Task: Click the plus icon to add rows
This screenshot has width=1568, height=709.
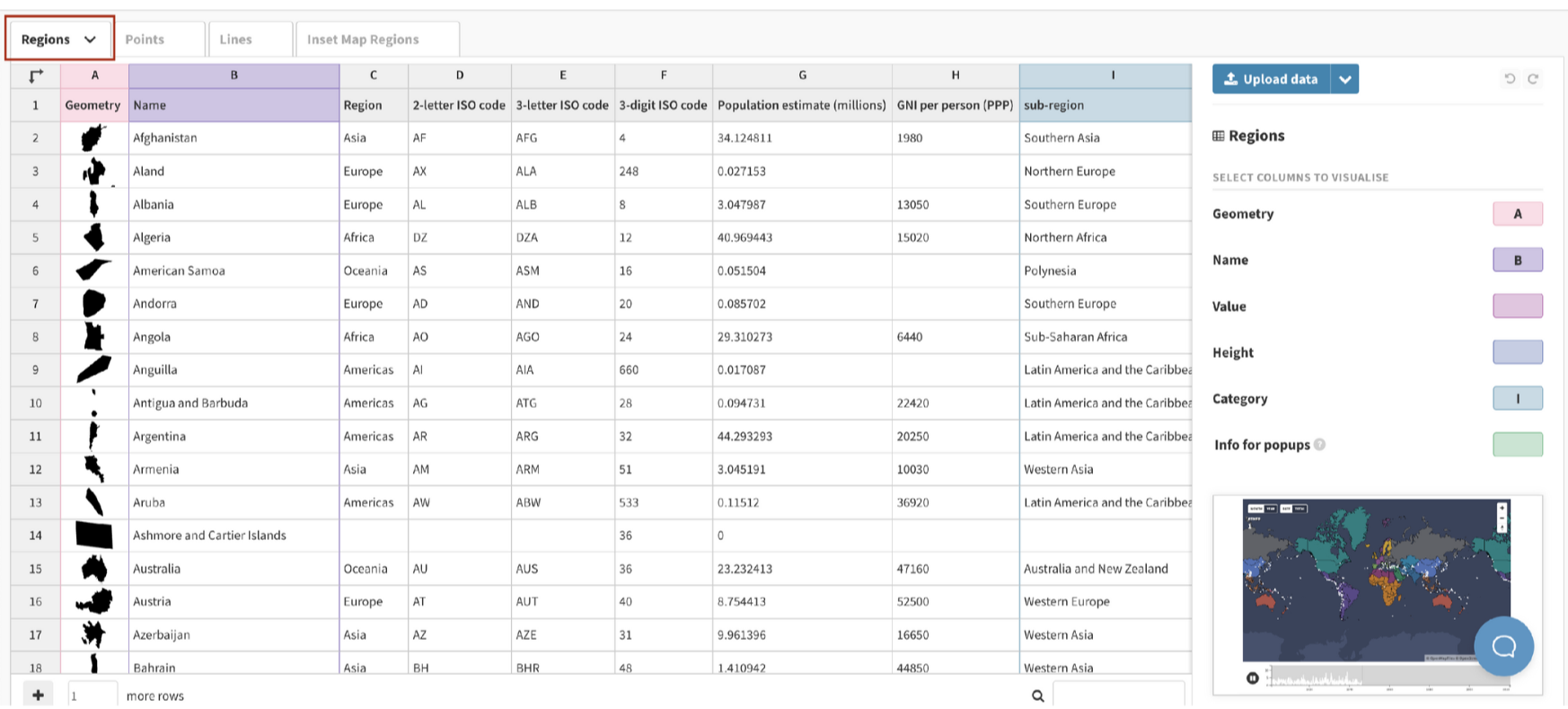Action: pyautogui.click(x=38, y=695)
